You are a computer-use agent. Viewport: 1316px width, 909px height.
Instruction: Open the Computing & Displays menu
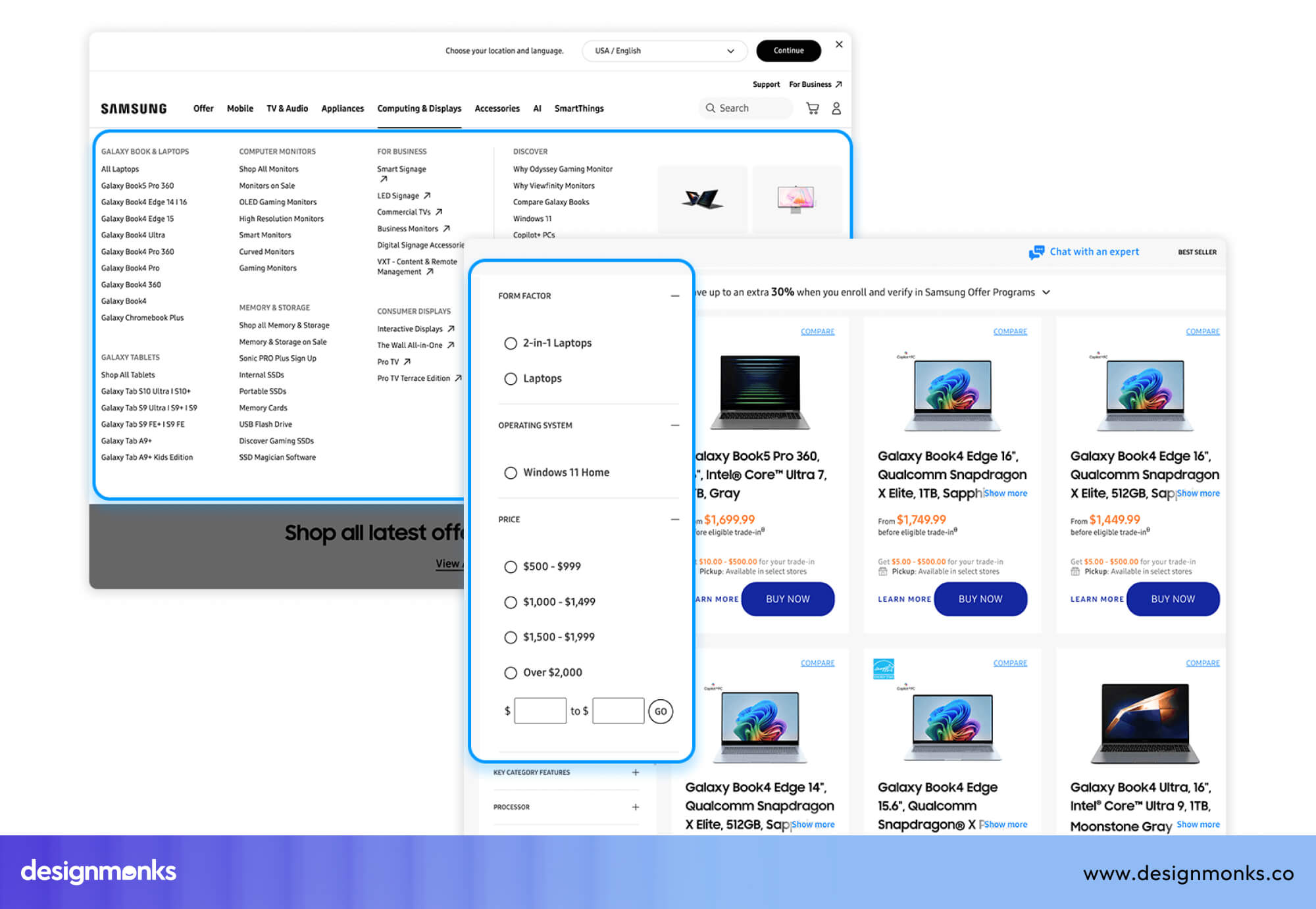(419, 109)
